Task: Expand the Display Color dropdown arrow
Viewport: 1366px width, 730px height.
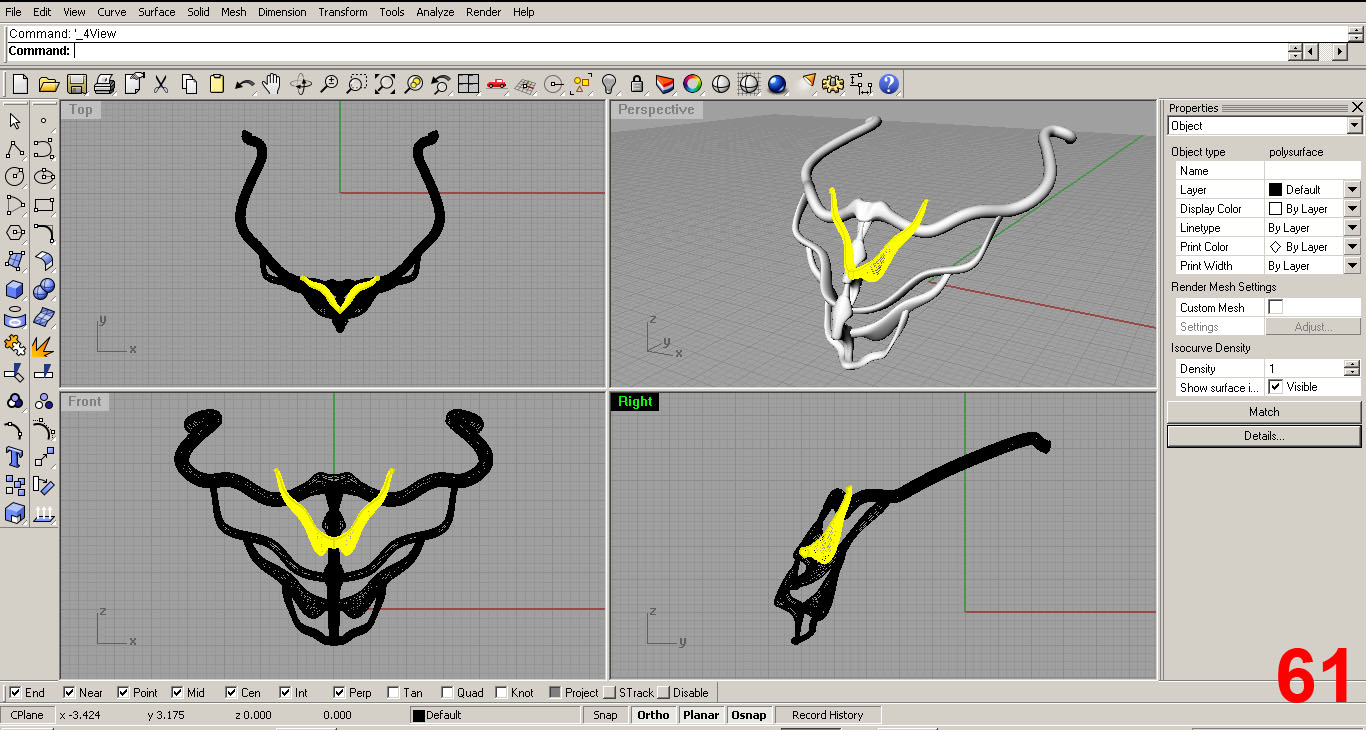Action: click(1352, 208)
